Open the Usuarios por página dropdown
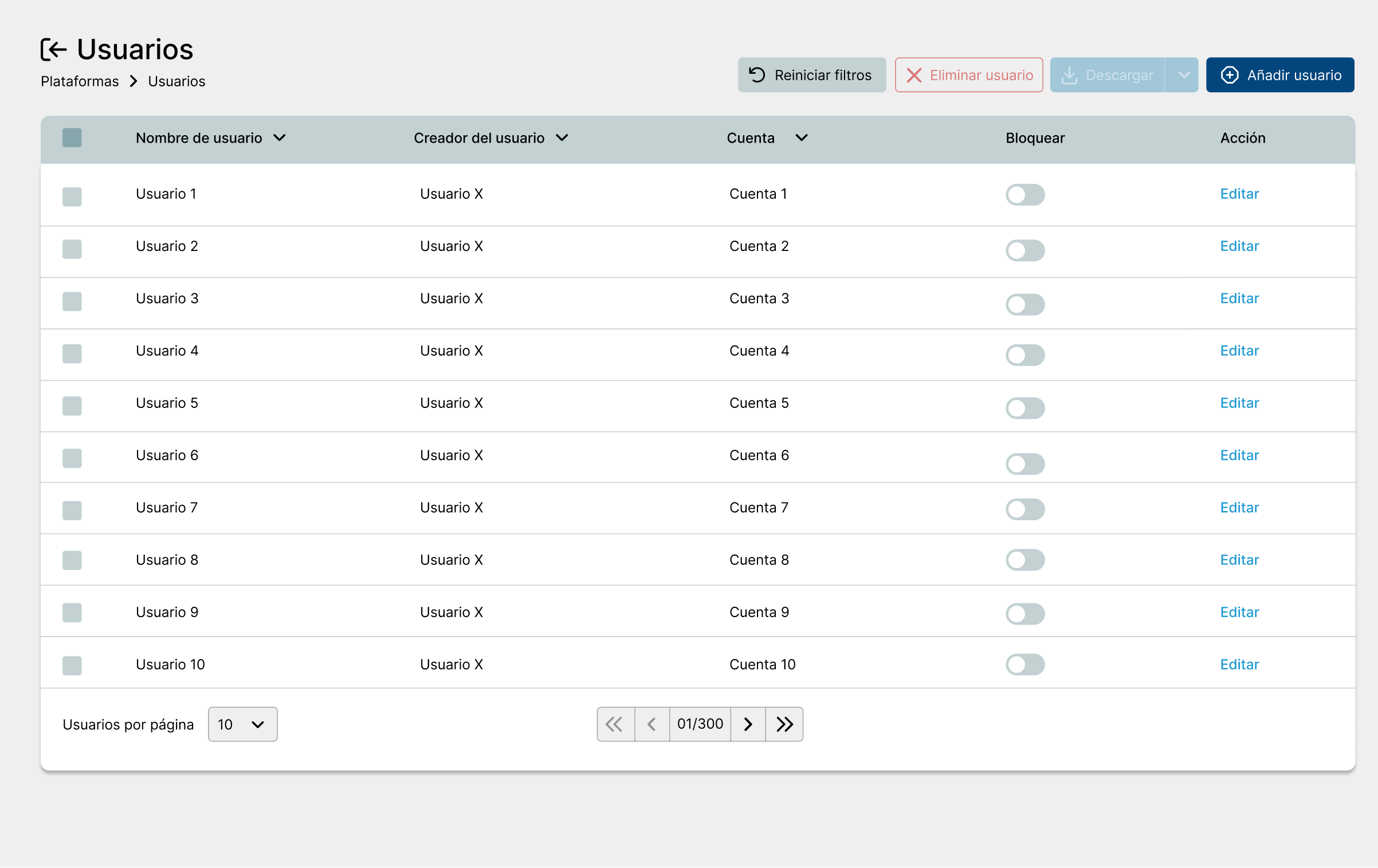This screenshot has height=868, width=1378. [242, 724]
